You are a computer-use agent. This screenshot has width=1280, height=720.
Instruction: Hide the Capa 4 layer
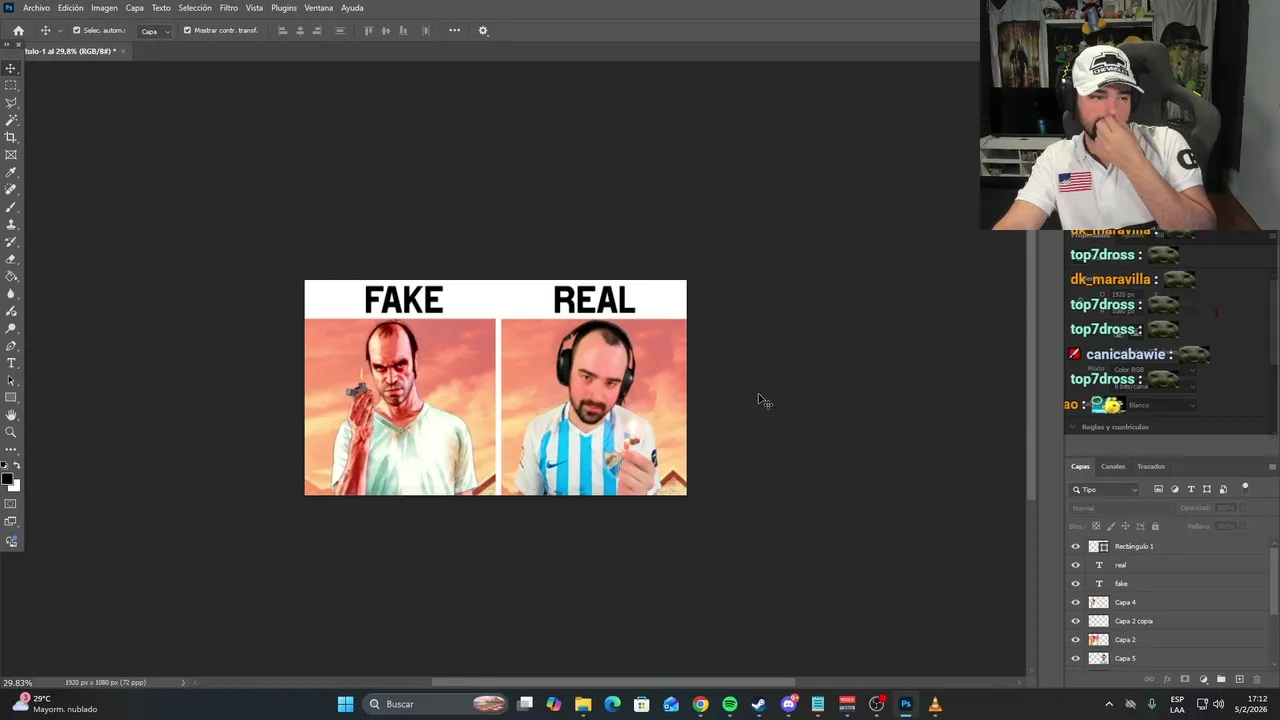1075,602
